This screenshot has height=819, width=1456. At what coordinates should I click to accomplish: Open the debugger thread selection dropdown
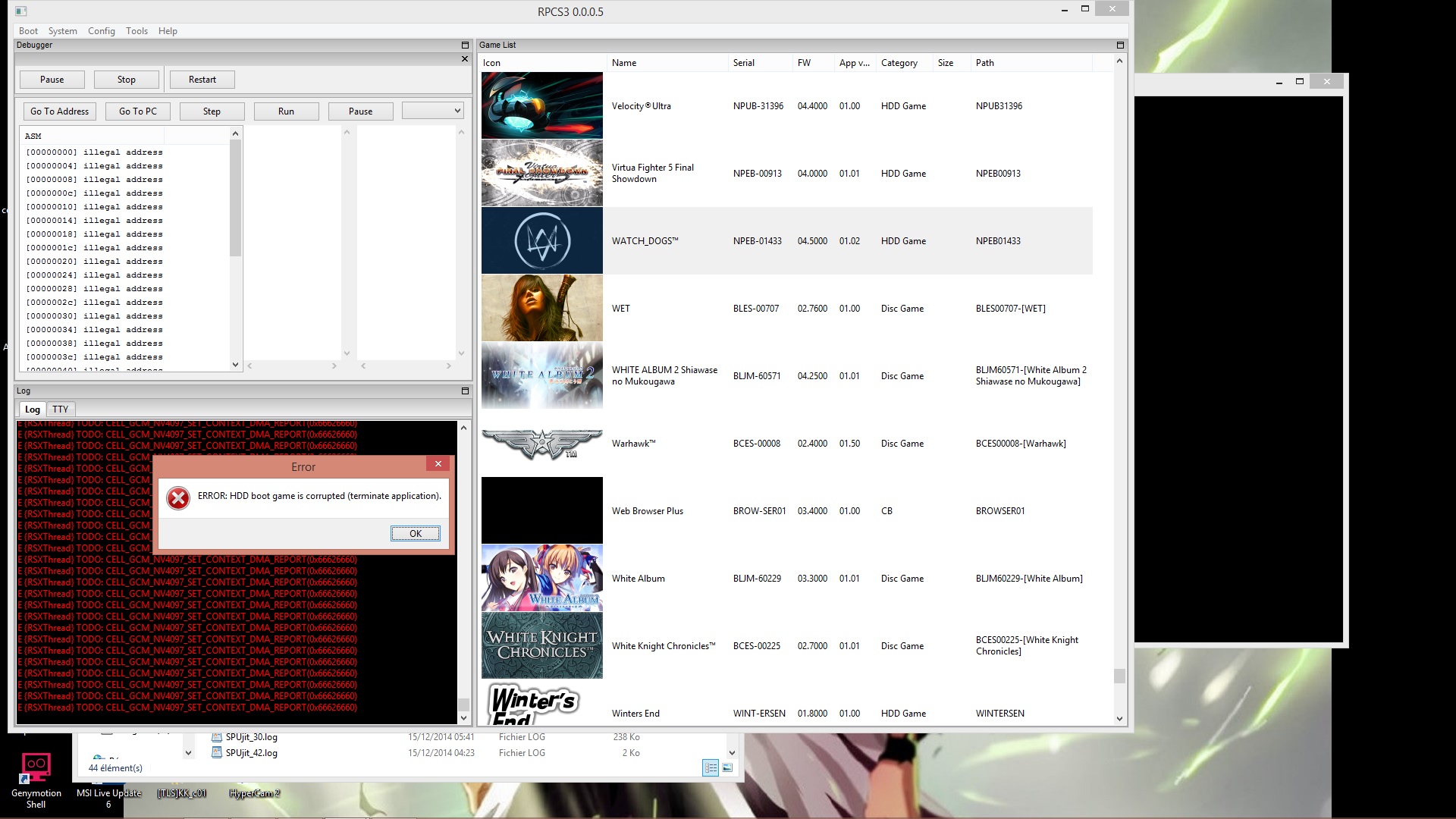click(432, 111)
